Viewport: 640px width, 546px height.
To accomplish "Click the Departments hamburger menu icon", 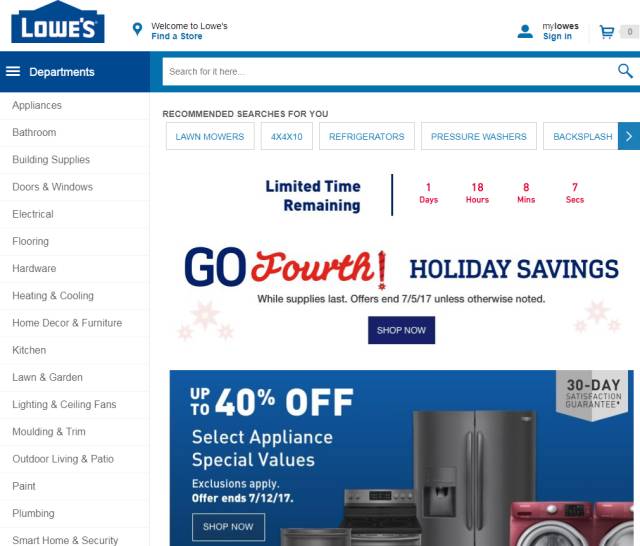I will point(13,71).
